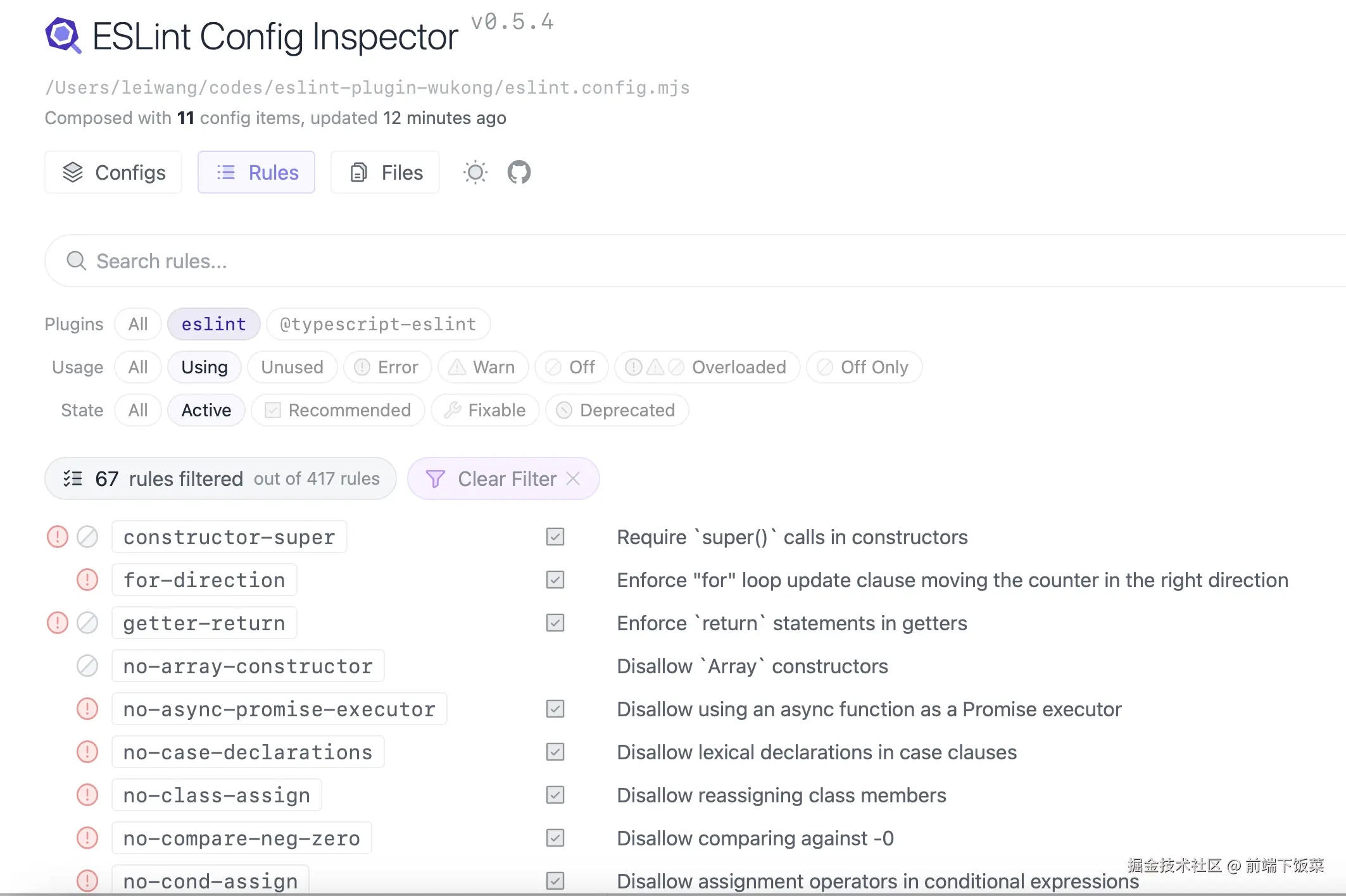Open the GitHub repository icon
The image size is (1346, 896).
(x=519, y=172)
